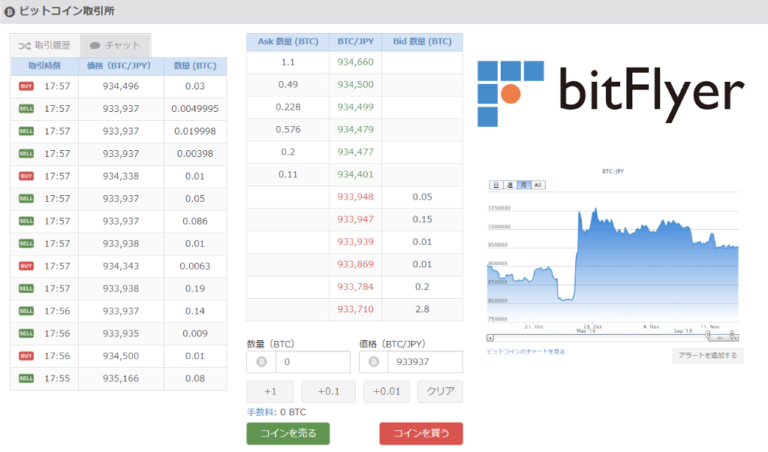Click the bitFlyer logo
Screen dimensions: 768x452
611,94
